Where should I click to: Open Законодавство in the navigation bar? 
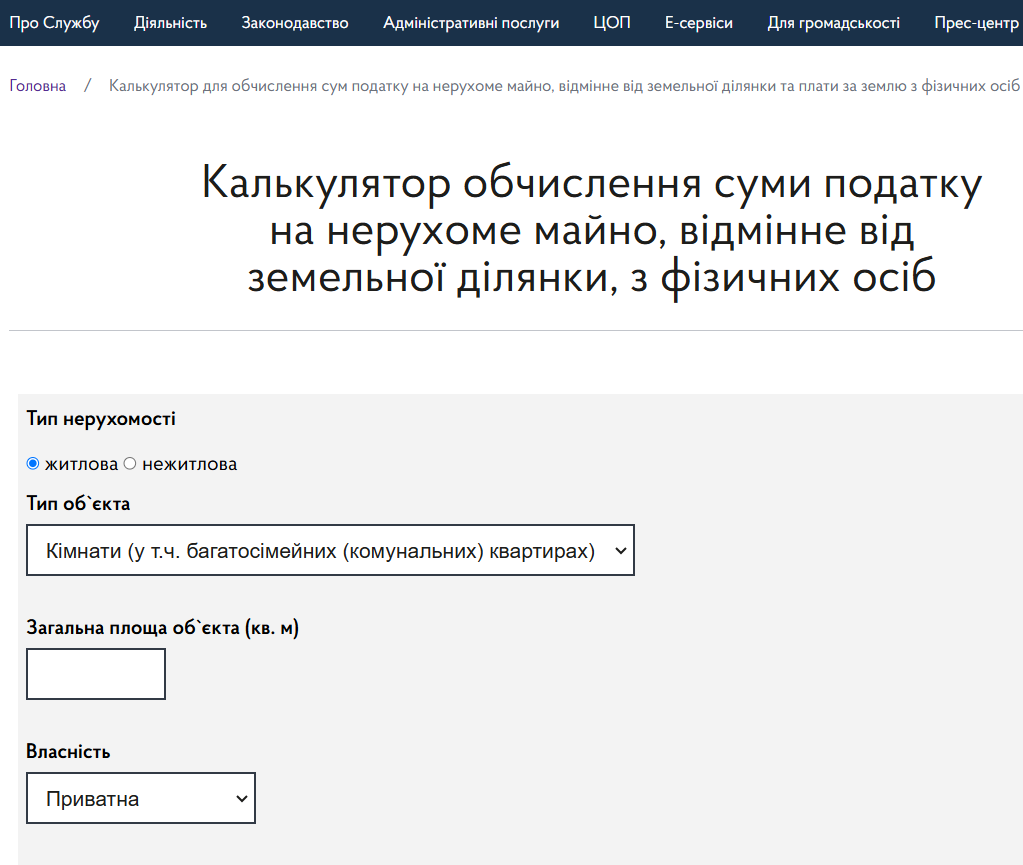click(x=295, y=23)
